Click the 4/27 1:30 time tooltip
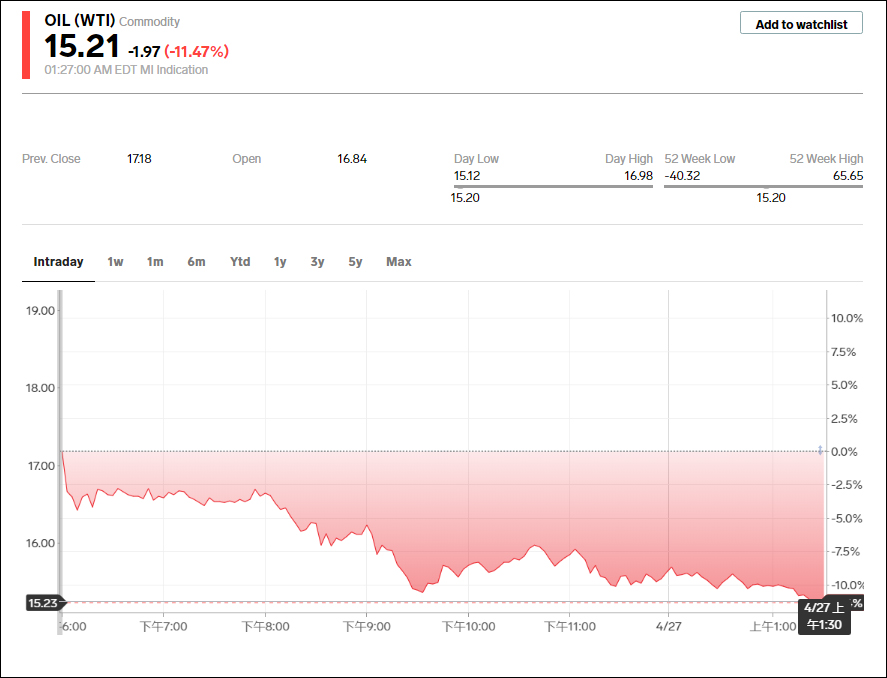This screenshot has width=887, height=678. click(824, 616)
